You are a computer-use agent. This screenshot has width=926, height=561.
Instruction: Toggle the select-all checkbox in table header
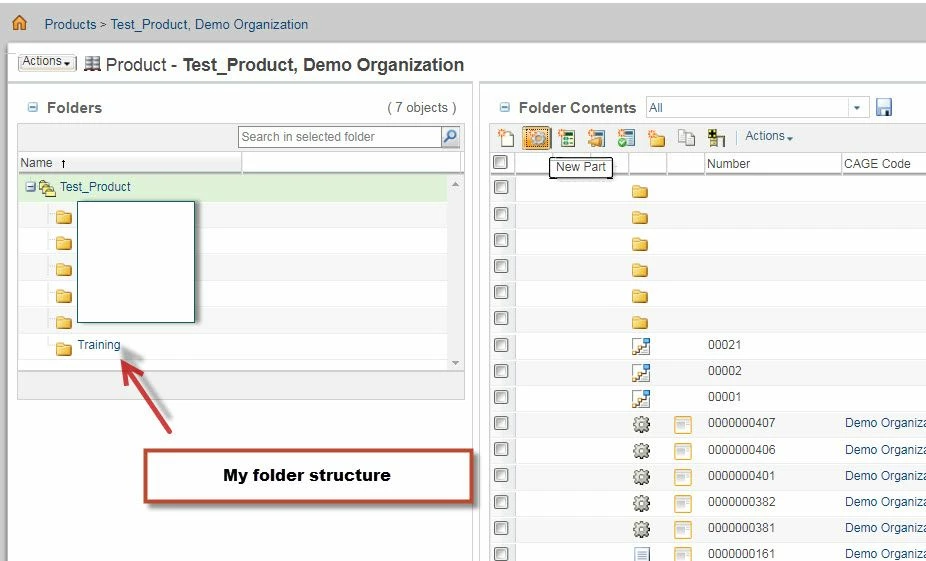pos(500,162)
